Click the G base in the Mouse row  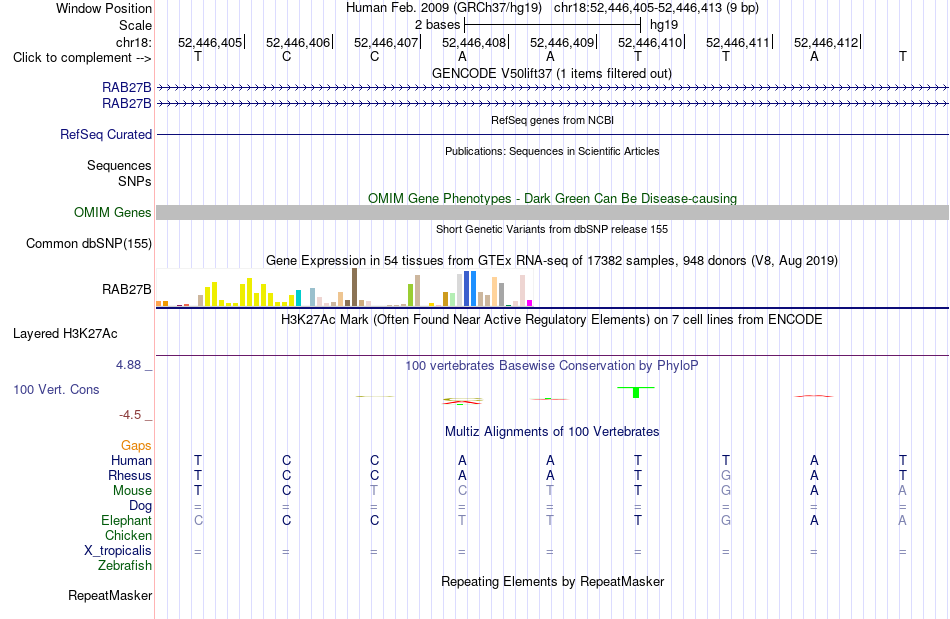[x=726, y=491]
